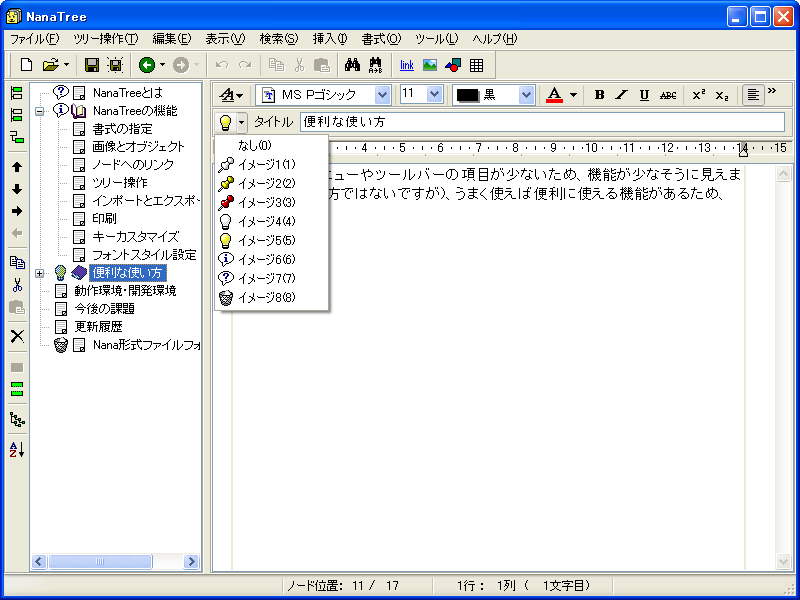Click the binoculars Replace icon
The width and height of the screenshot is (800, 600).
376,65
